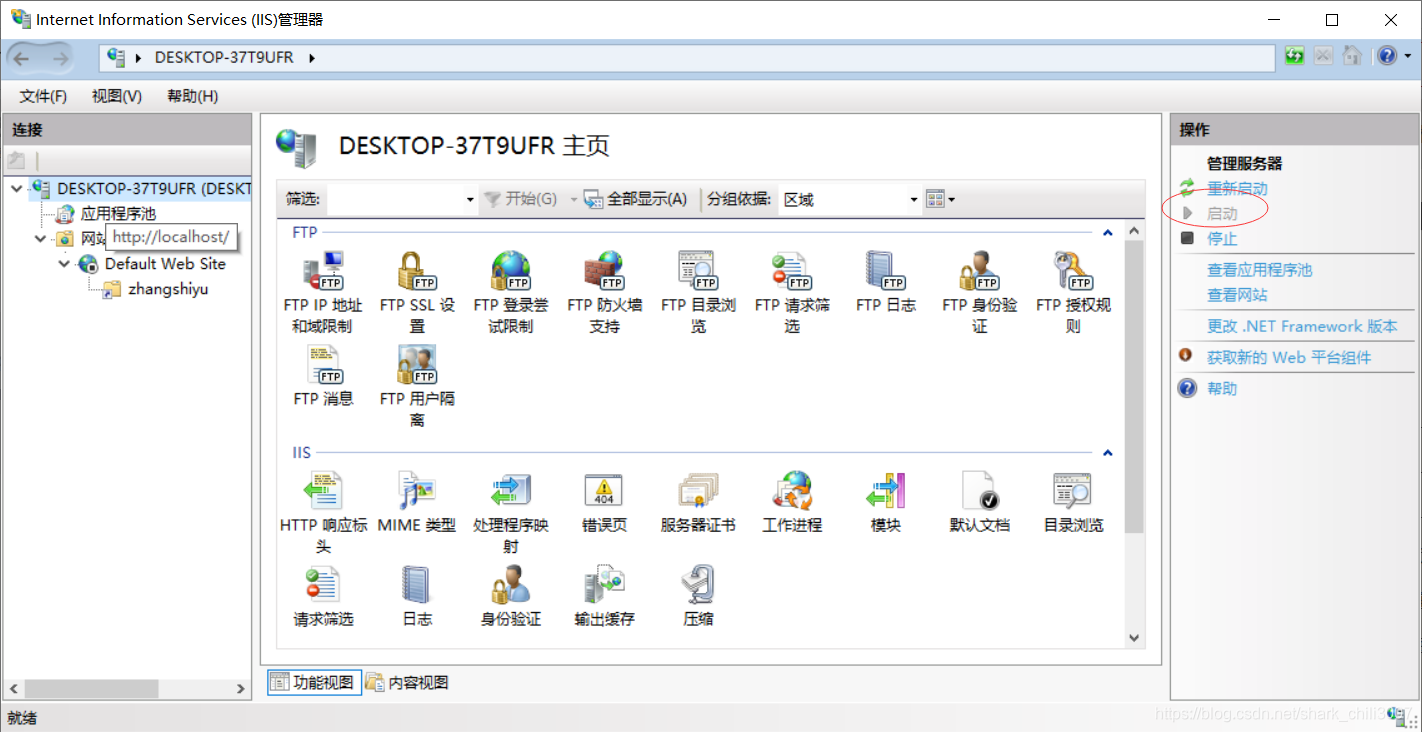Open FTP 日志 feature icon
The height and width of the screenshot is (732, 1422).
pyautogui.click(x=886, y=270)
